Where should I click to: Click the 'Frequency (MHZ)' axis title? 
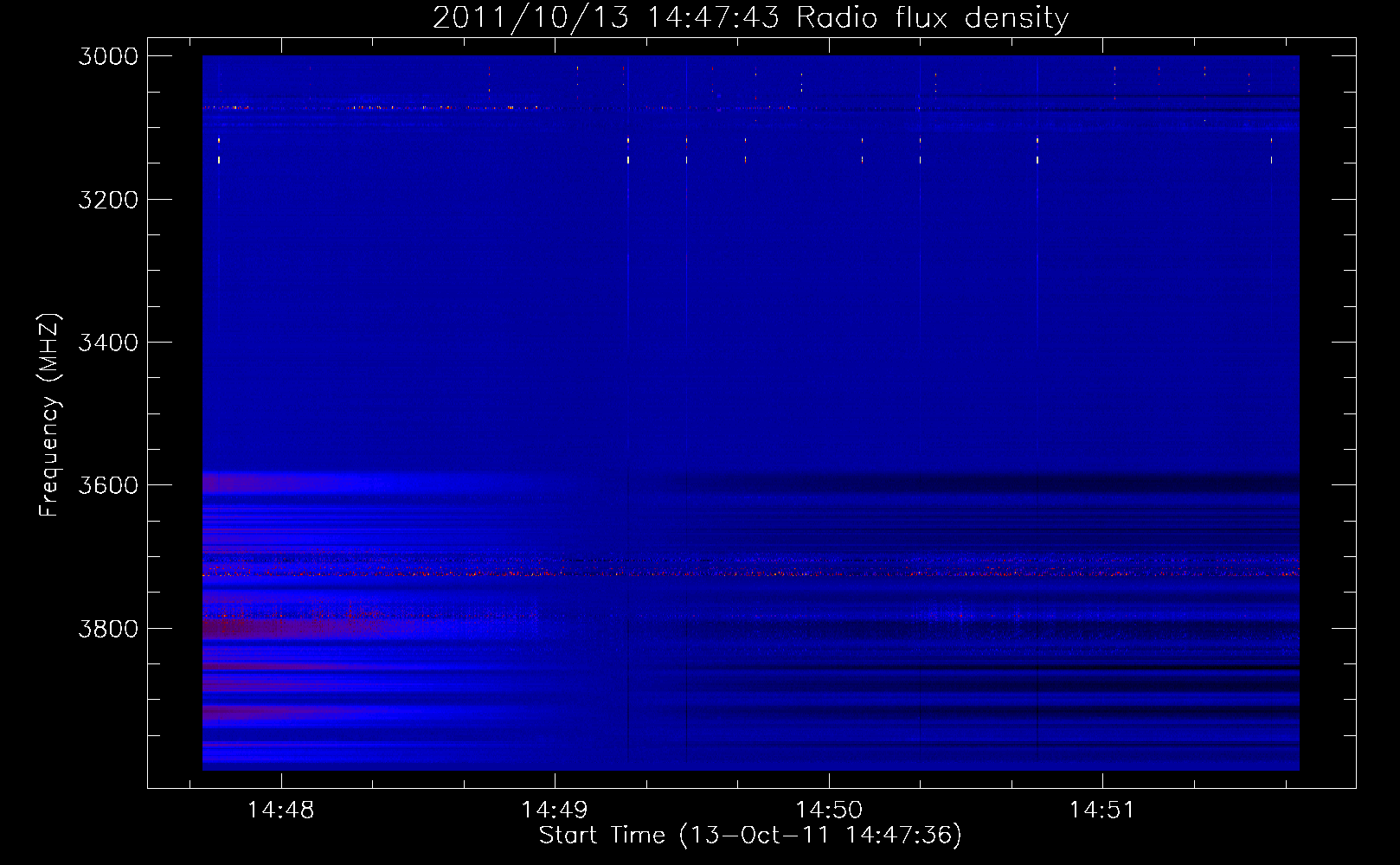[x=49, y=414]
